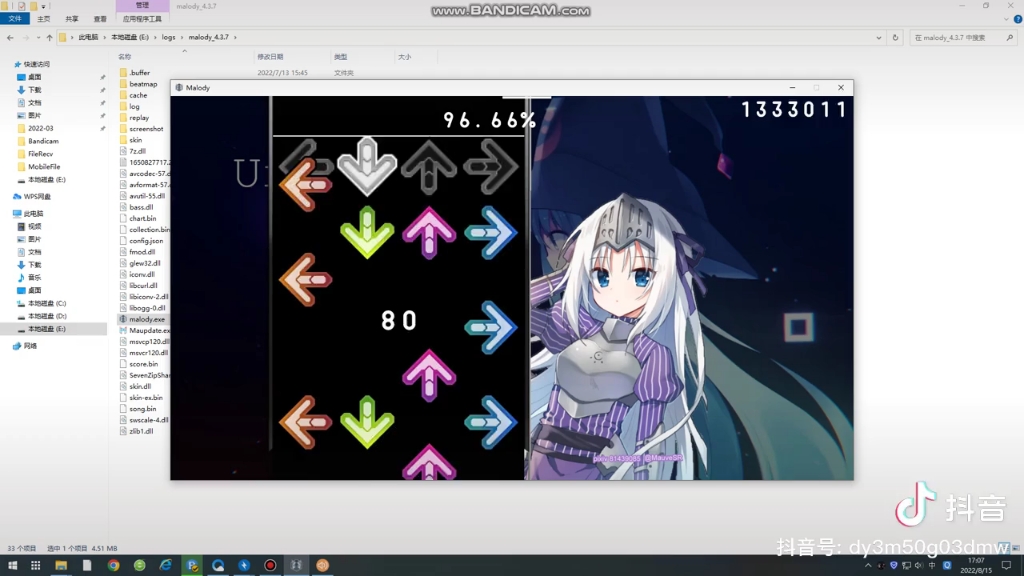Expand the chevron after 本地磁盘 (E:) in breadcrumb
The height and width of the screenshot is (576, 1024).
click(155, 38)
